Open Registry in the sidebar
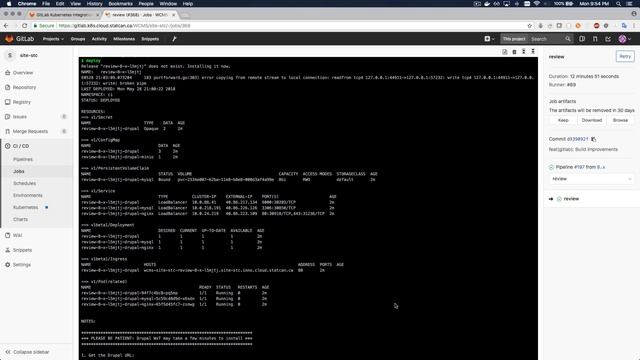This screenshot has height=360, width=640. coord(22,102)
